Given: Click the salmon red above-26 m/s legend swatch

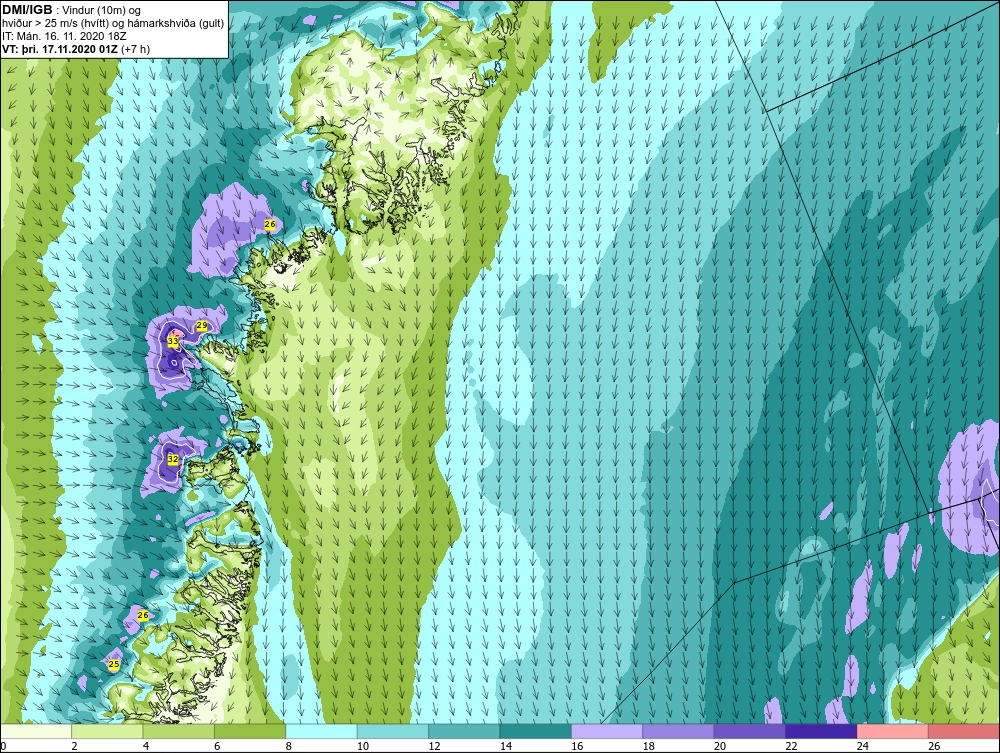Looking at the screenshot, I should click(964, 731).
